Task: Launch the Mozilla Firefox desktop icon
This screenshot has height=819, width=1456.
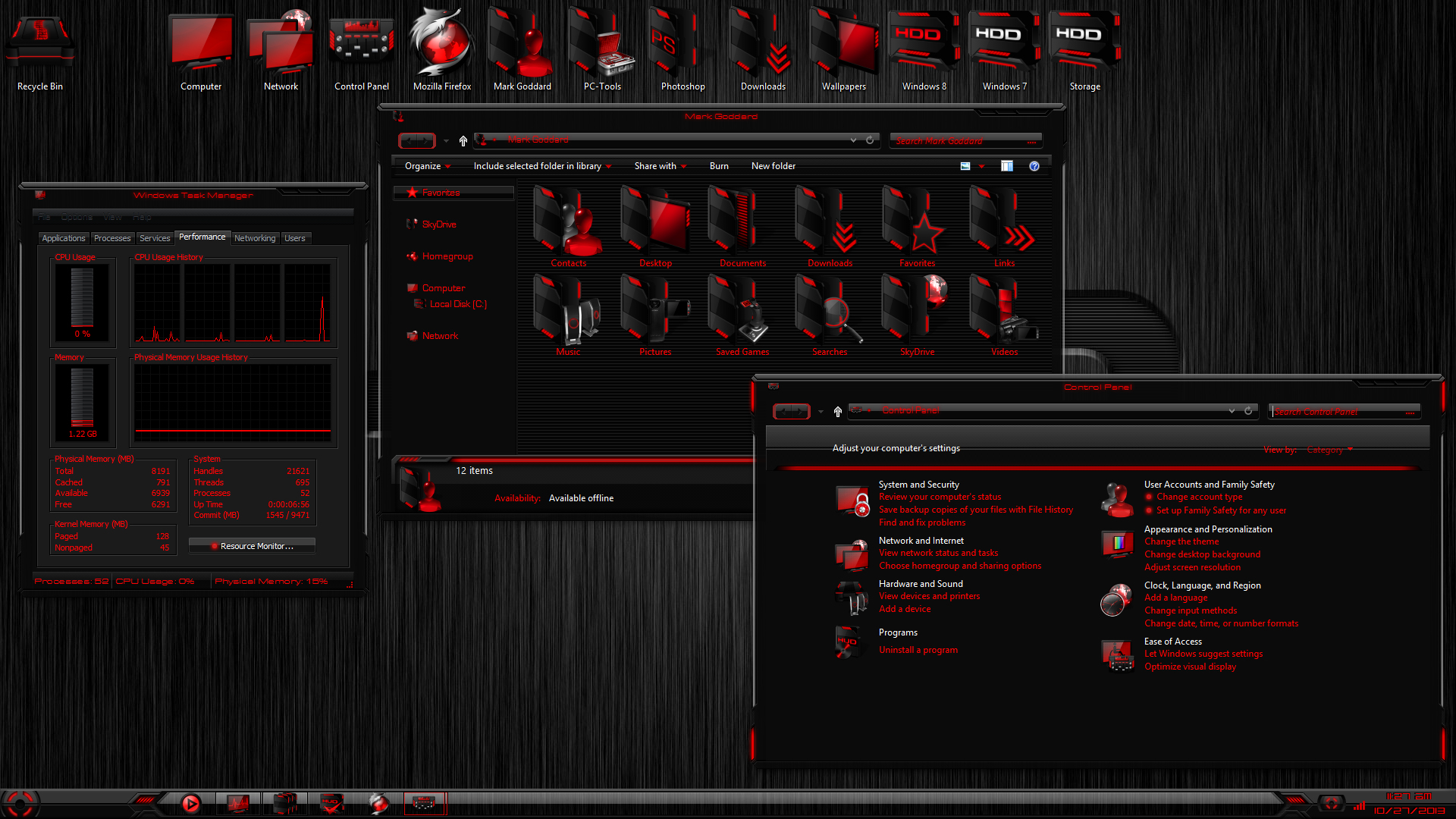Action: click(x=442, y=49)
